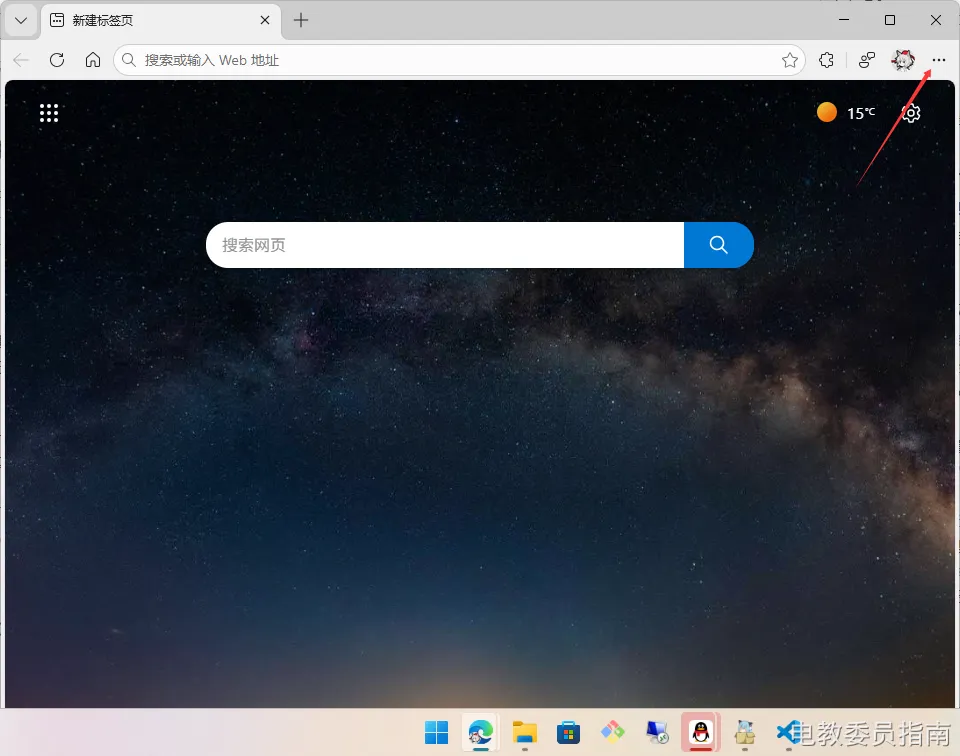Click the Home button in toolbar
960x756 pixels.
[x=93, y=60]
